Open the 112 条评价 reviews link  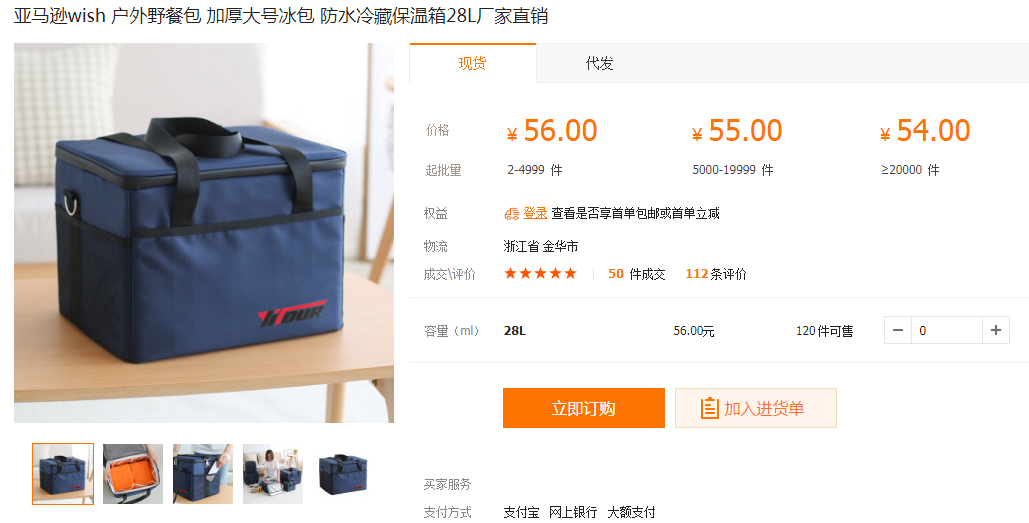click(716, 274)
